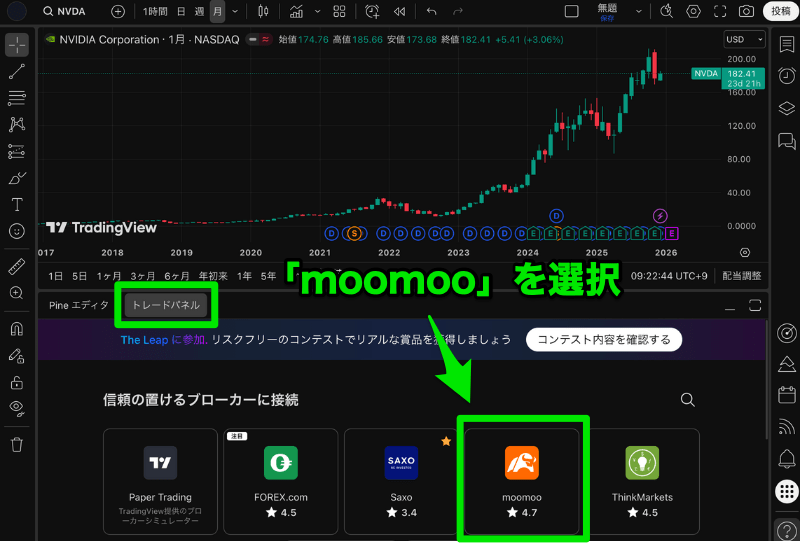Activate the zoom in tool

[17, 293]
